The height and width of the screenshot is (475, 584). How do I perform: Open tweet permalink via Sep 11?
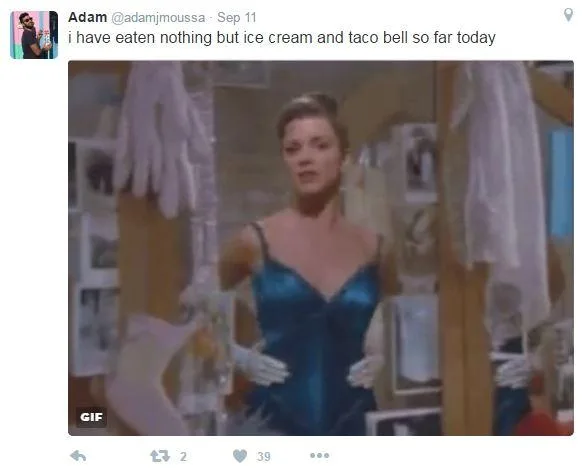pyautogui.click(x=237, y=17)
